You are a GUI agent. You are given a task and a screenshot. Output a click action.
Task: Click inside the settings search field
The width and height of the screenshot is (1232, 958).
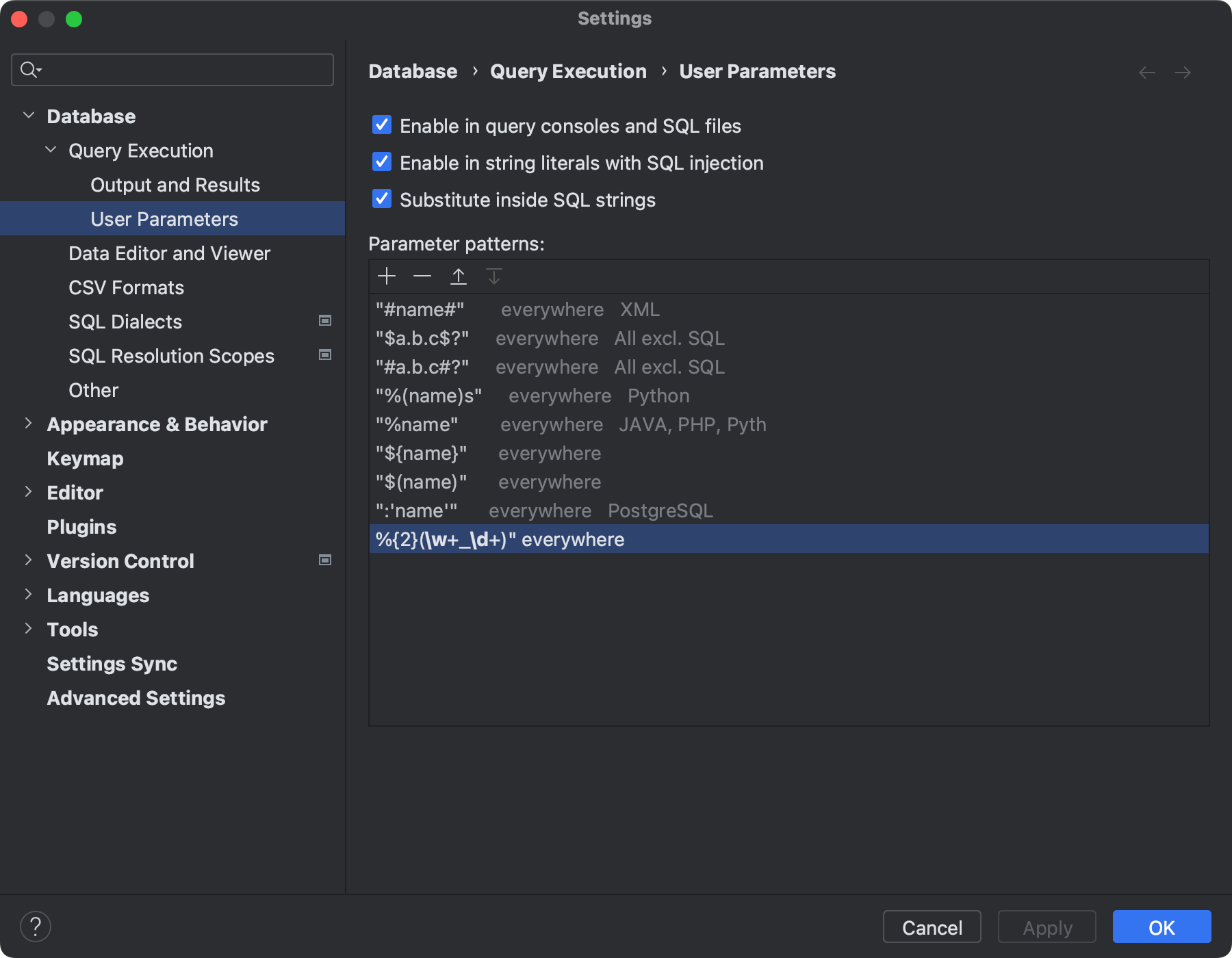171,69
